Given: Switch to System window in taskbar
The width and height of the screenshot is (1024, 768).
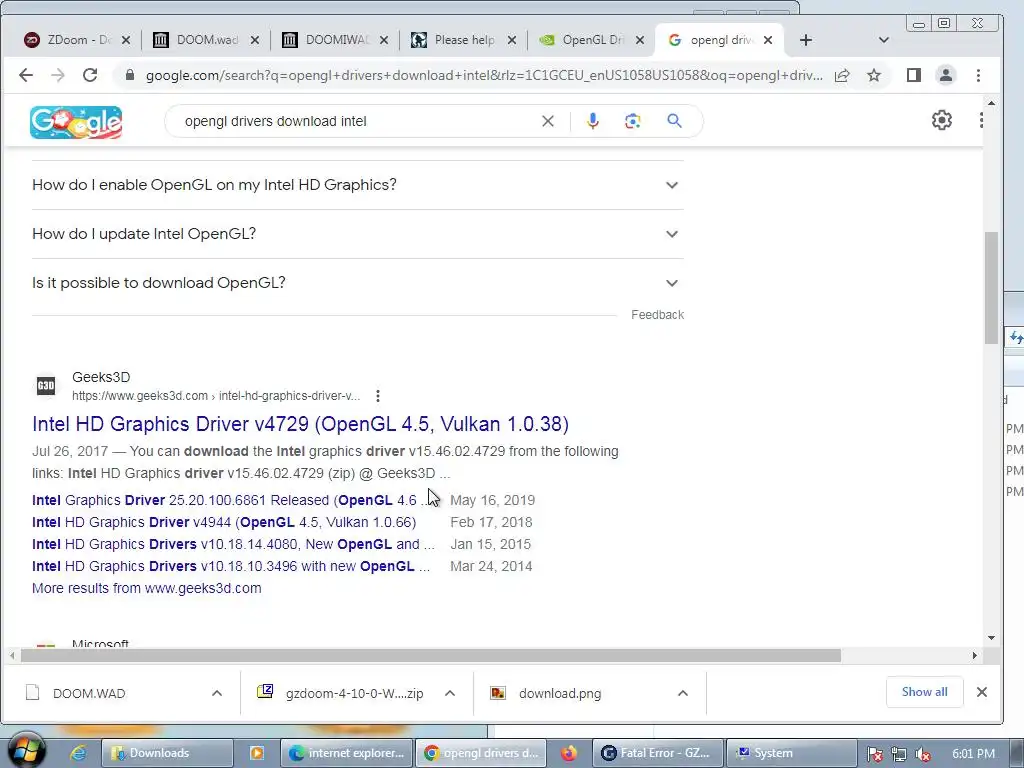Looking at the screenshot, I should [x=792, y=753].
